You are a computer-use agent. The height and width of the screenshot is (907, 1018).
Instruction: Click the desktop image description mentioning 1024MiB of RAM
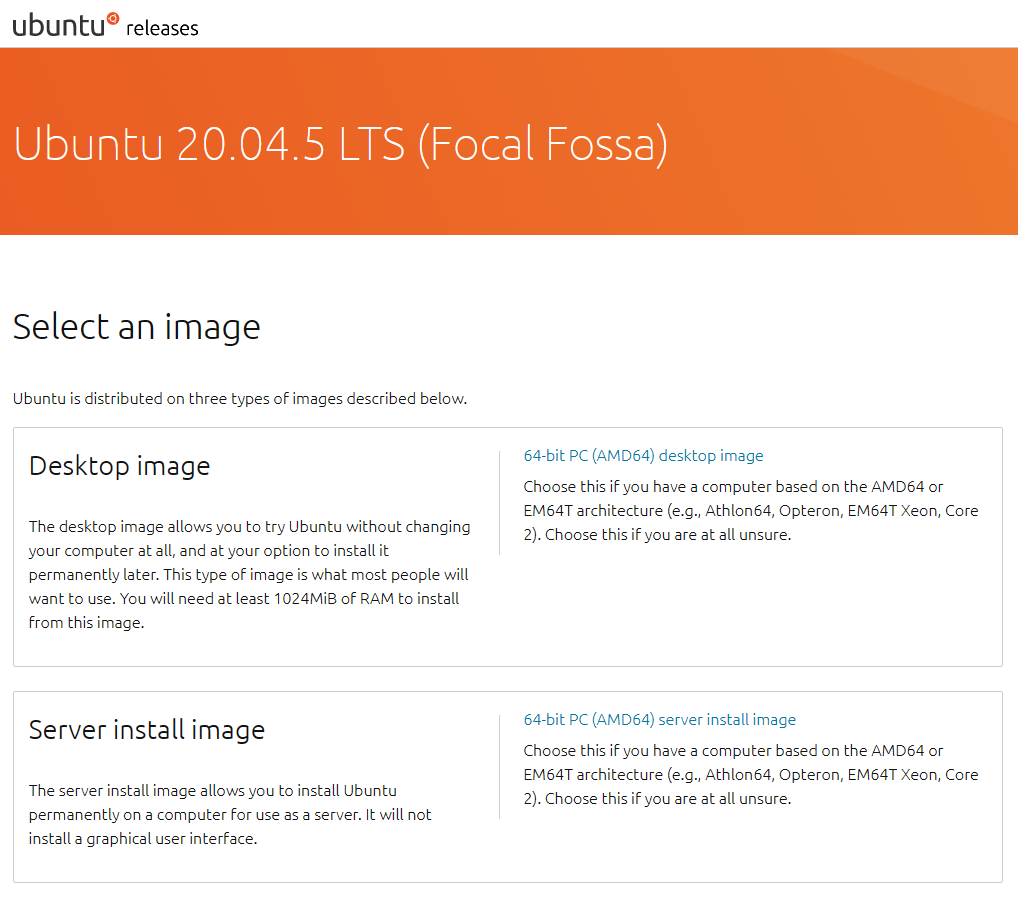click(249, 575)
